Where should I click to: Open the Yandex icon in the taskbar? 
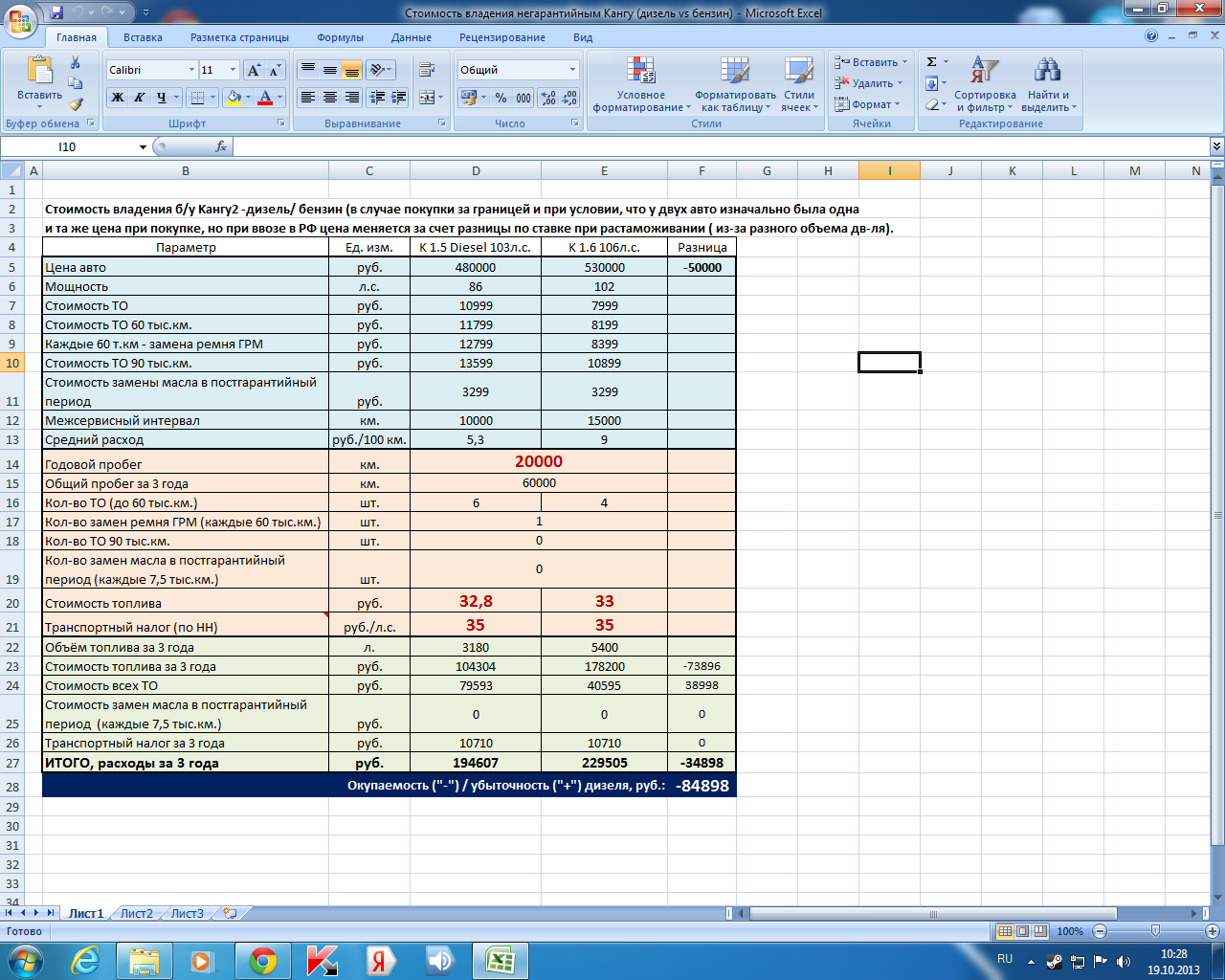380,961
